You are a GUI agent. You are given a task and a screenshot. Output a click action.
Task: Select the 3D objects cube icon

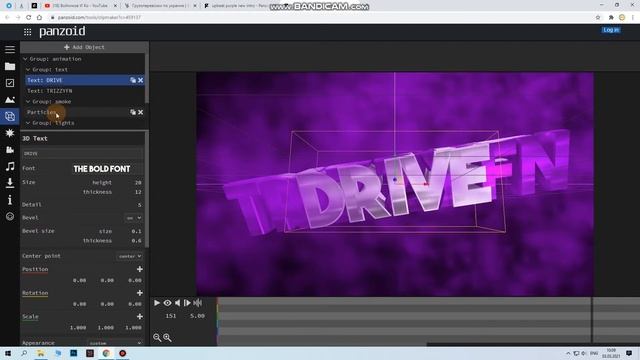(10, 116)
